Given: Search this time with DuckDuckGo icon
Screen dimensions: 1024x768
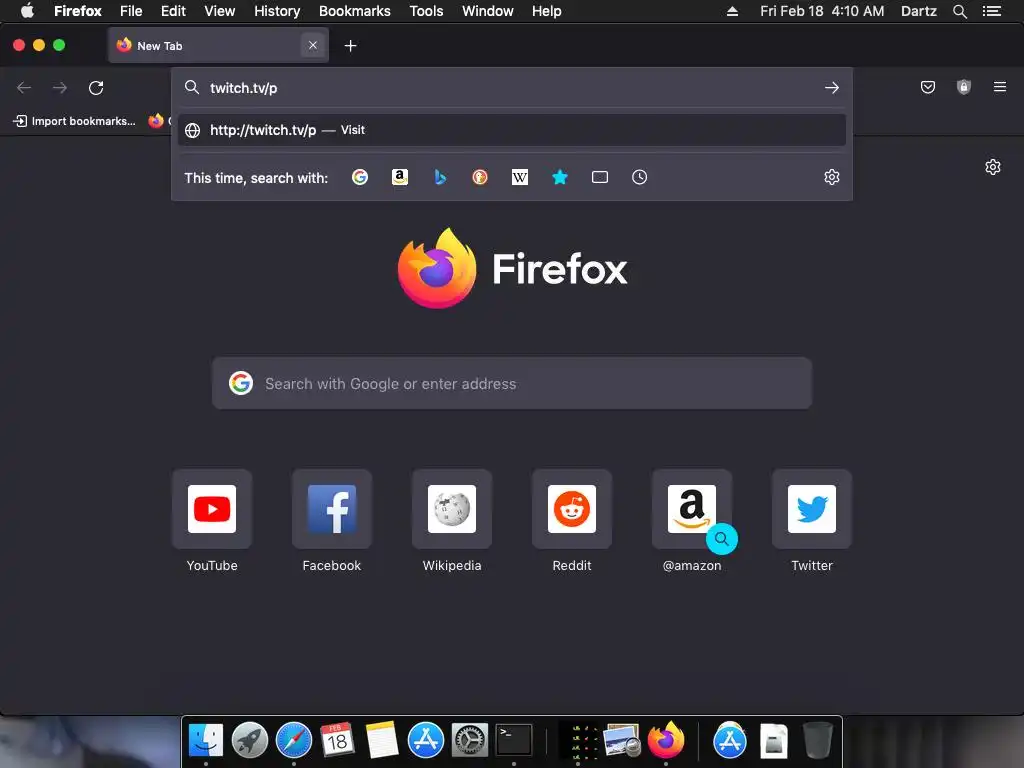Looking at the screenshot, I should (480, 177).
